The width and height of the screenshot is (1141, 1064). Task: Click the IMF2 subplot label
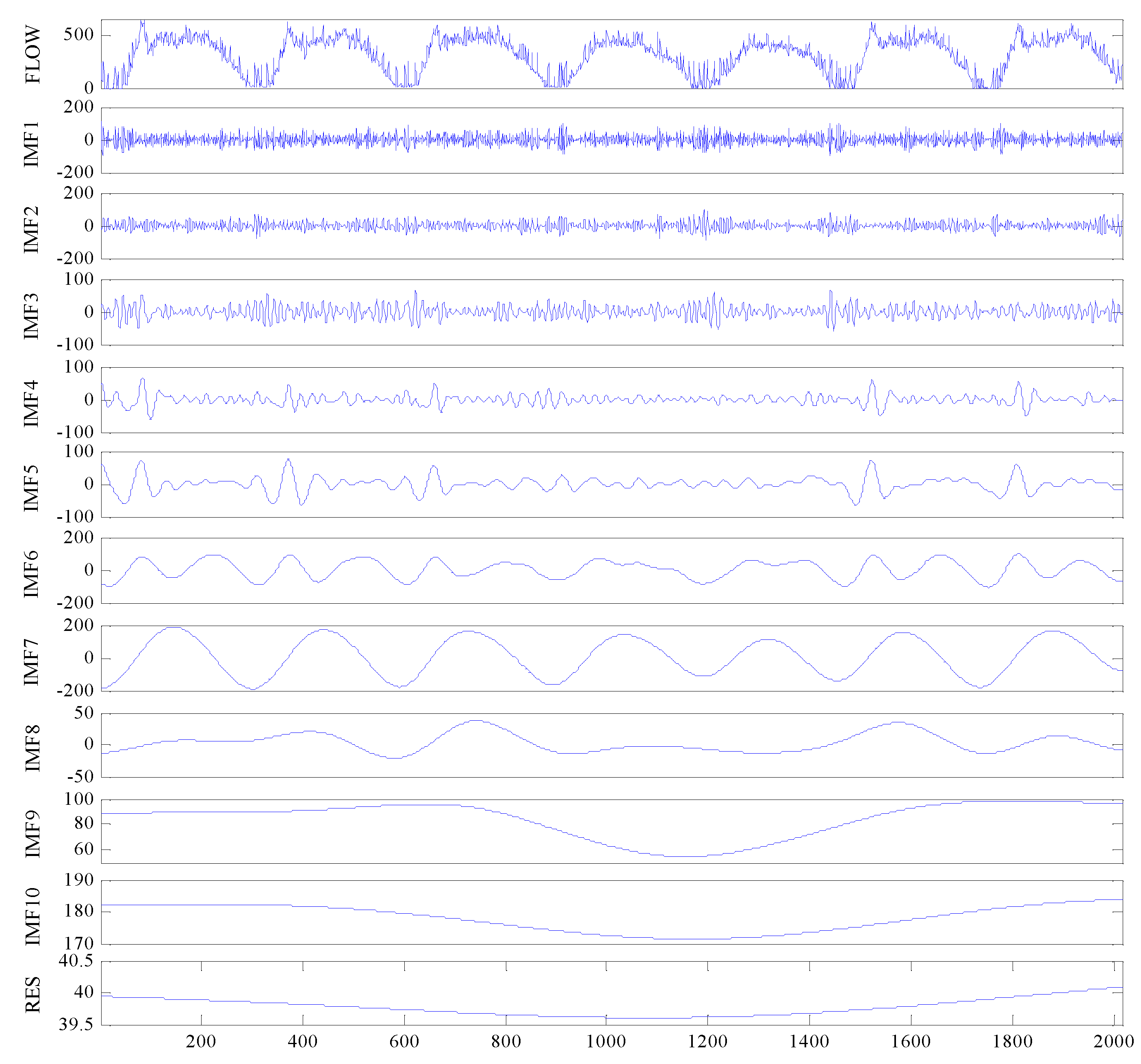click(32, 229)
